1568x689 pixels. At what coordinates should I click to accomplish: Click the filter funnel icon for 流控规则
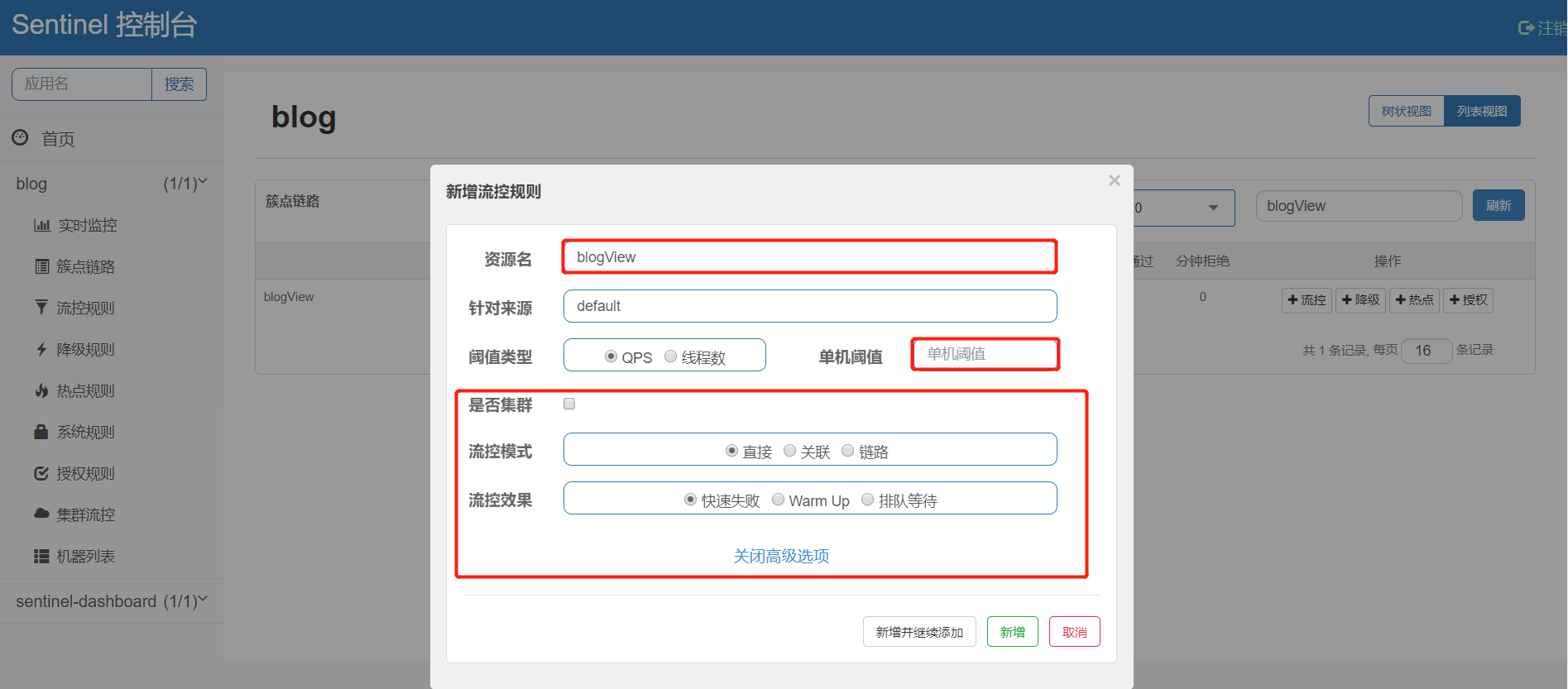point(41,307)
